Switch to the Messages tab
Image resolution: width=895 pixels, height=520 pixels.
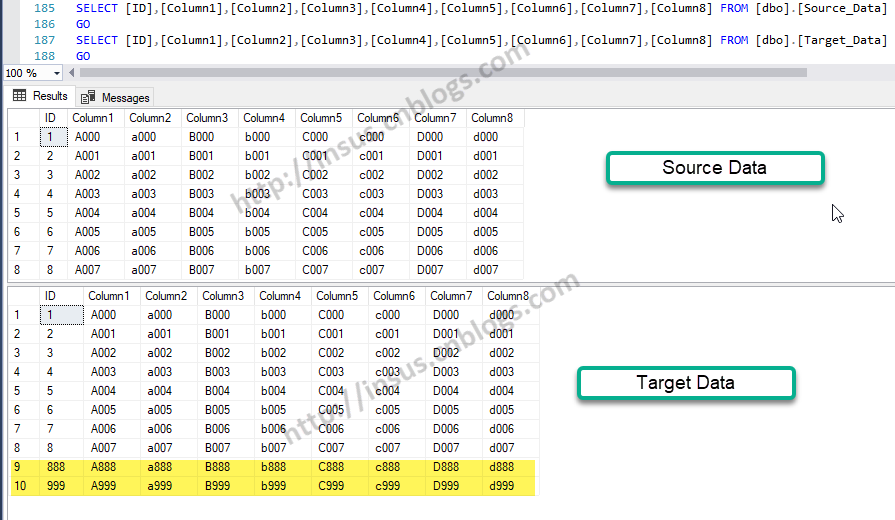(x=125, y=97)
